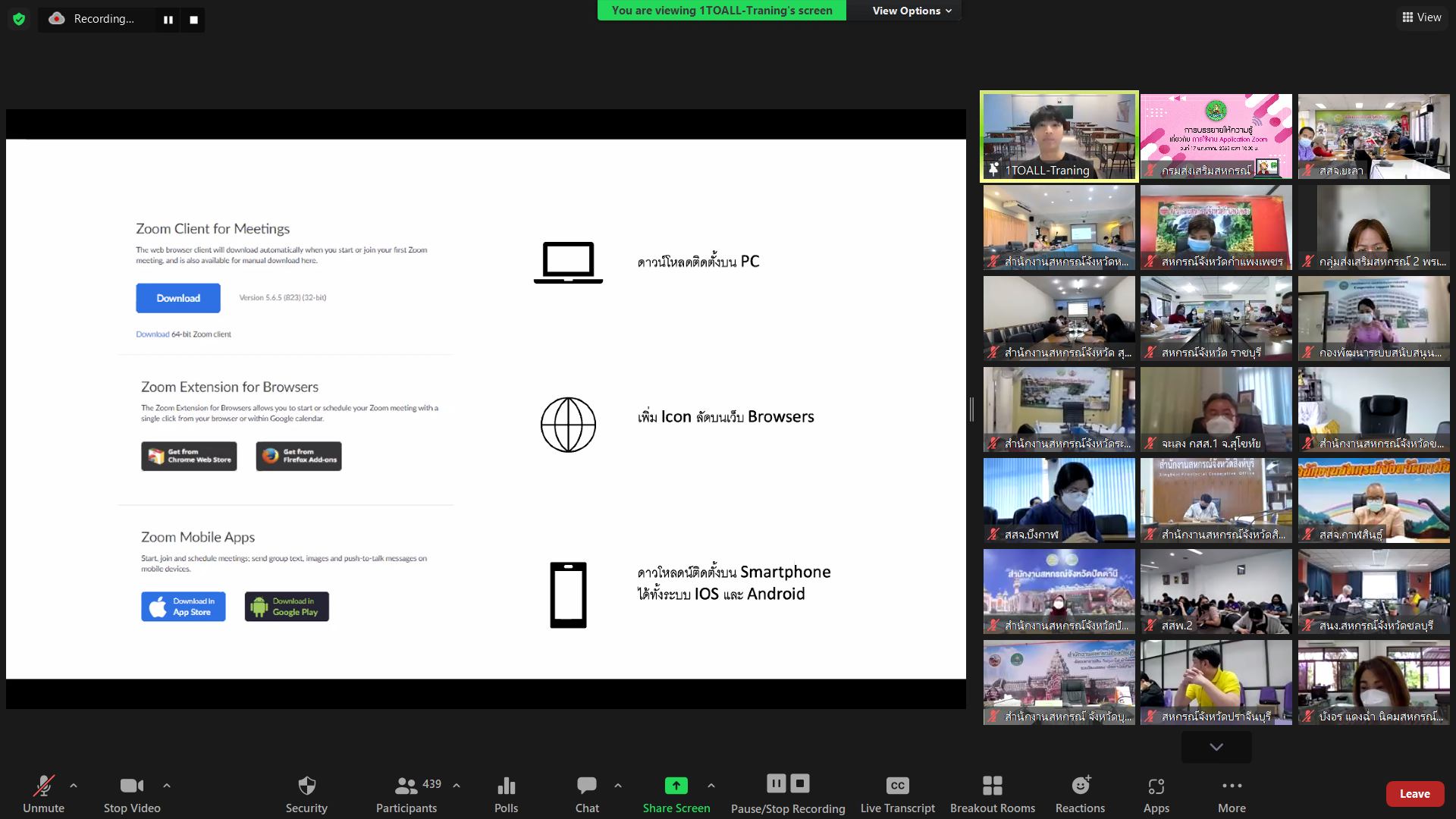Pause the recording from the top indicator
This screenshot has height=819, width=1456.
[x=168, y=20]
